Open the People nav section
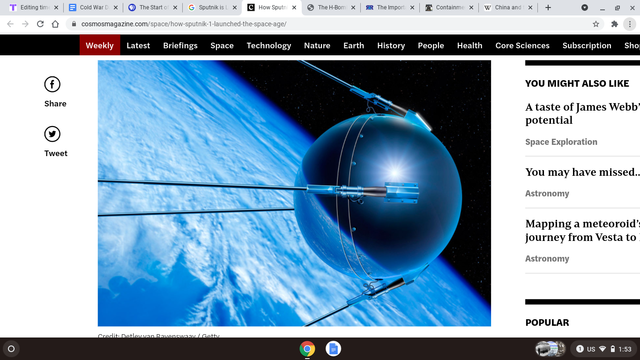 [431, 45]
